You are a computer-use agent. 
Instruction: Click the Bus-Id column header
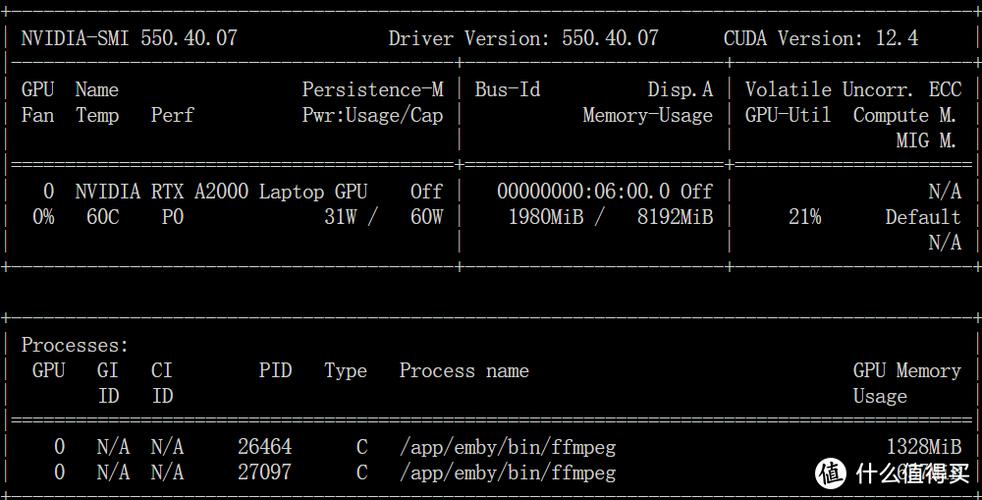(507, 89)
